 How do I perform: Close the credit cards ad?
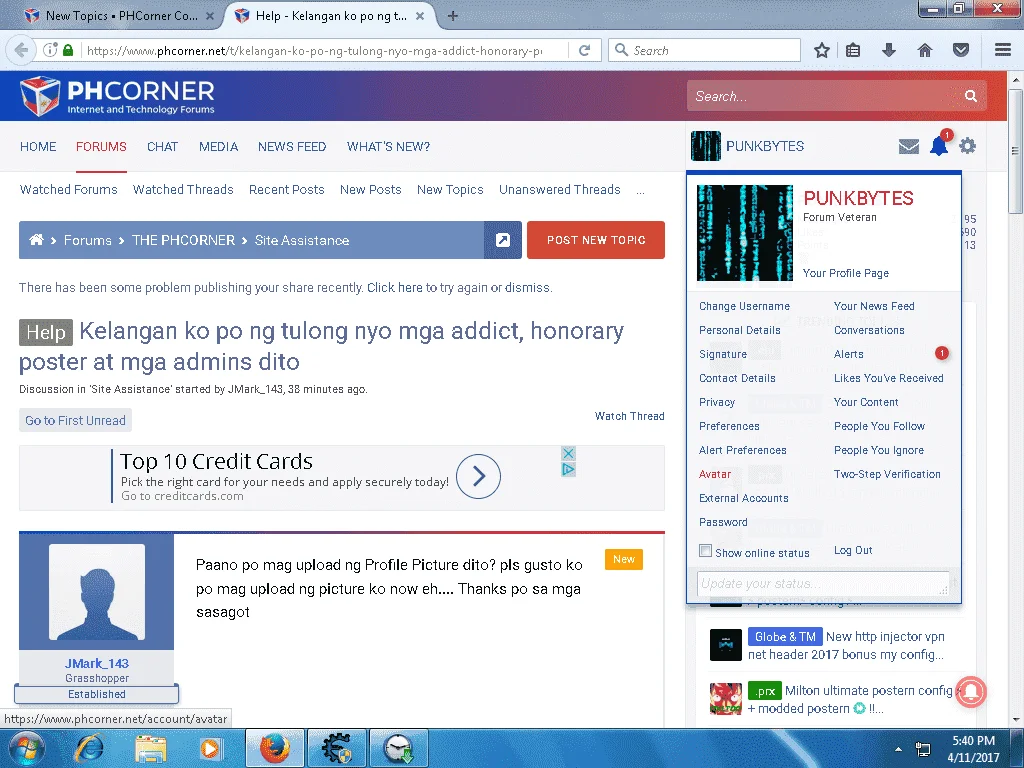pos(568,453)
